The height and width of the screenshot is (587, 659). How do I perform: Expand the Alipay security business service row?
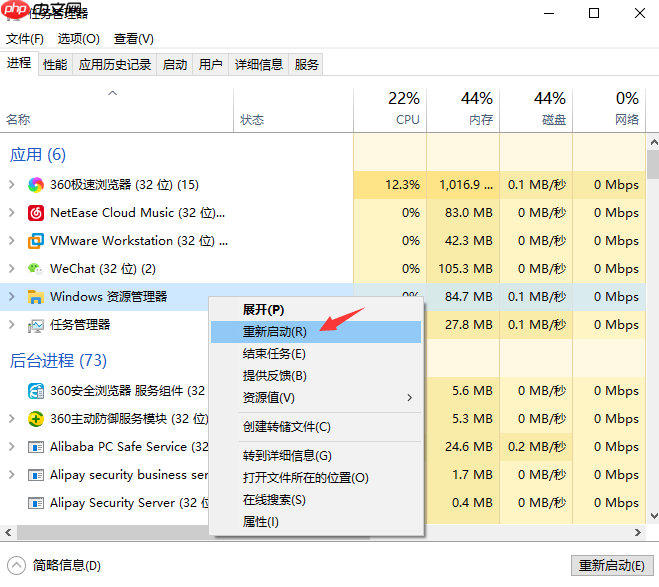(x=12, y=475)
